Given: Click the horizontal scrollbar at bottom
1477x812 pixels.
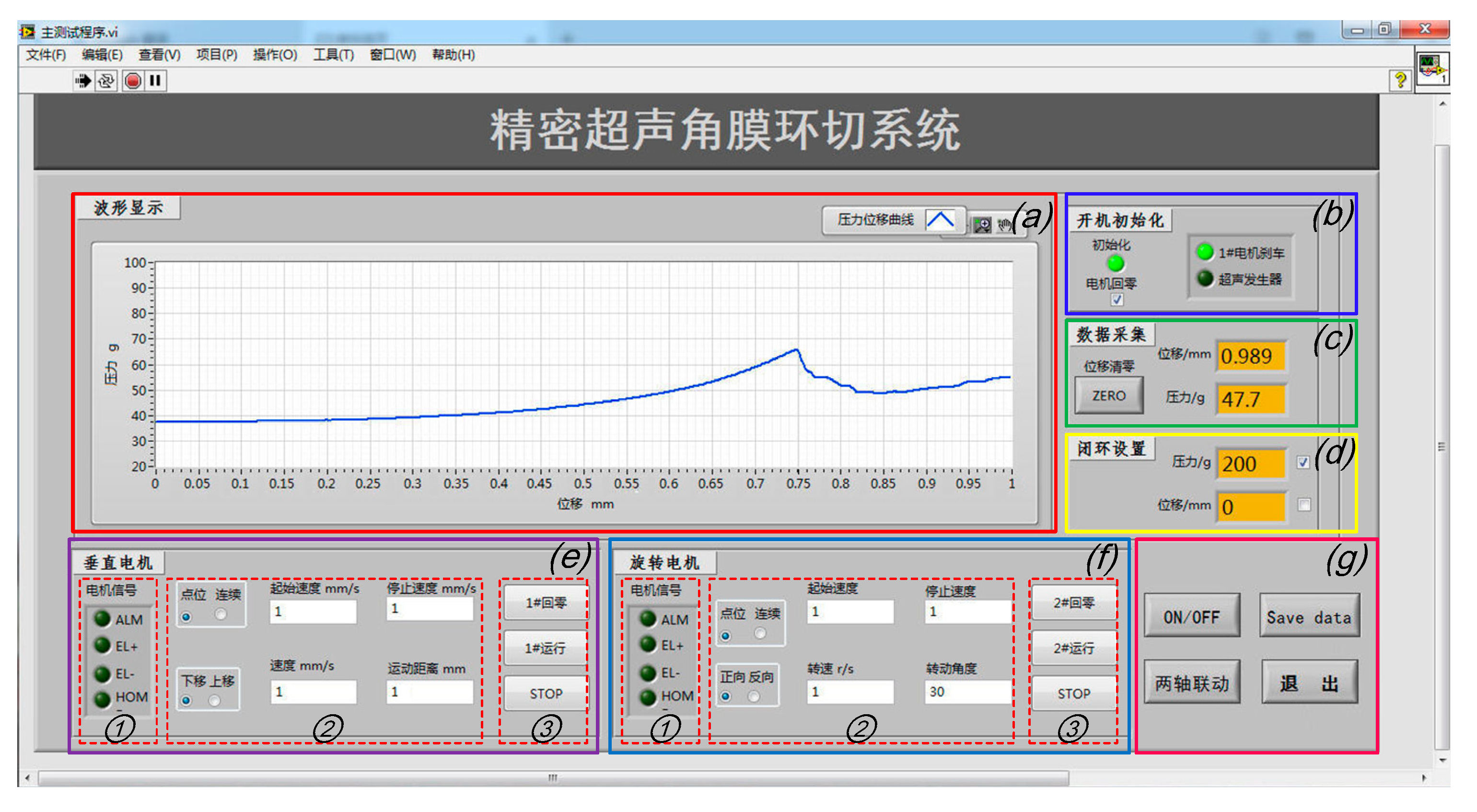Looking at the screenshot, I should [x=553, y=777].
